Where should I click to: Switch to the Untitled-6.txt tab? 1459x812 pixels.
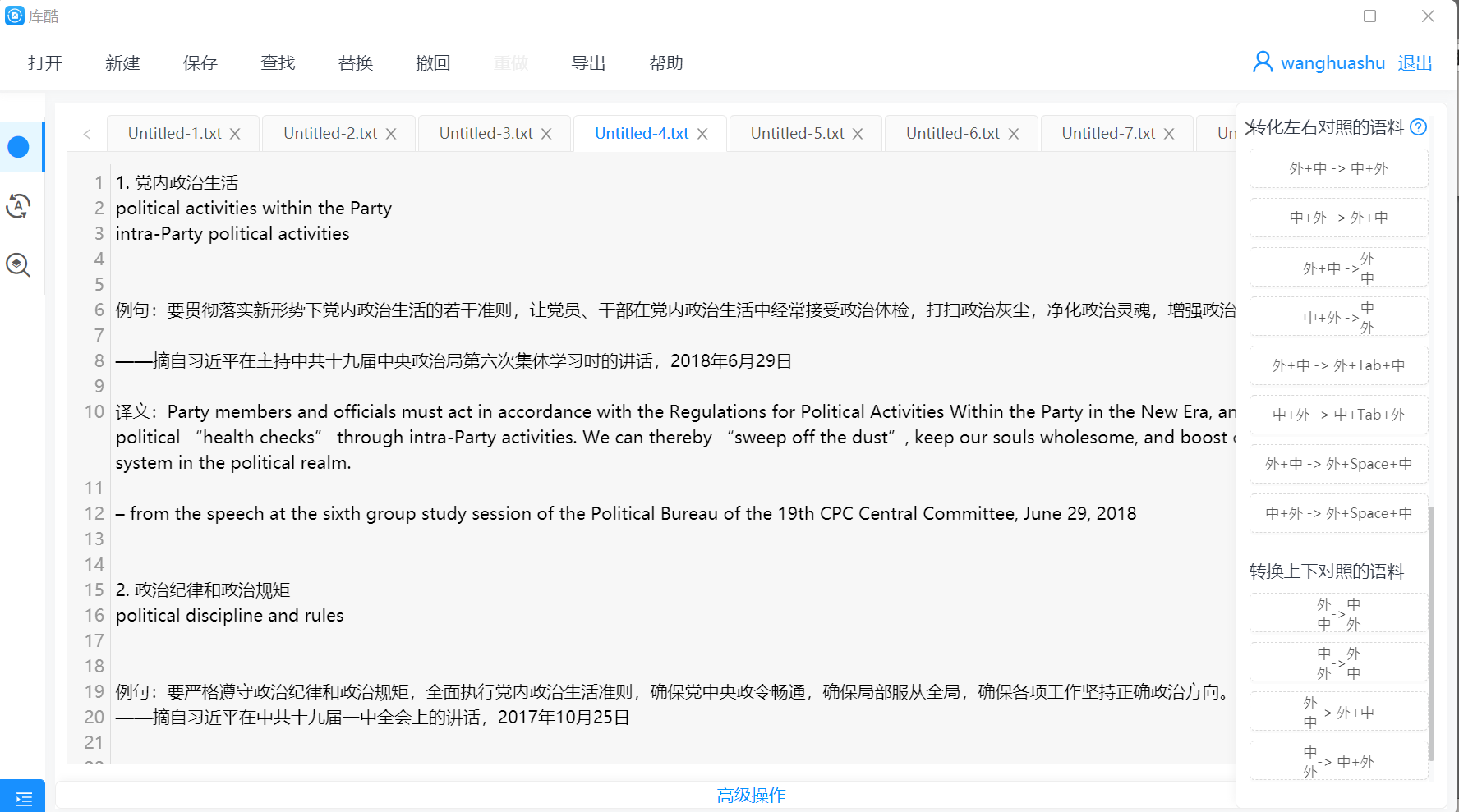pos(952,134)
